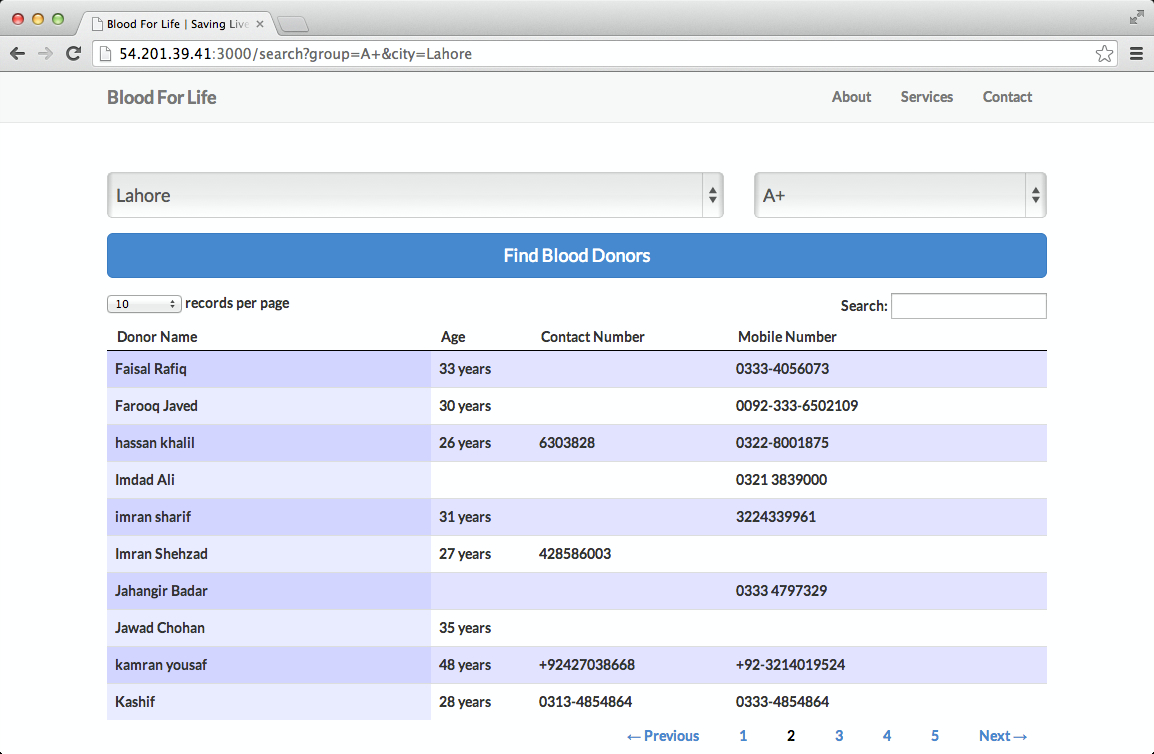Click mobile number +92-3214019524

click(x=790, y=665)
